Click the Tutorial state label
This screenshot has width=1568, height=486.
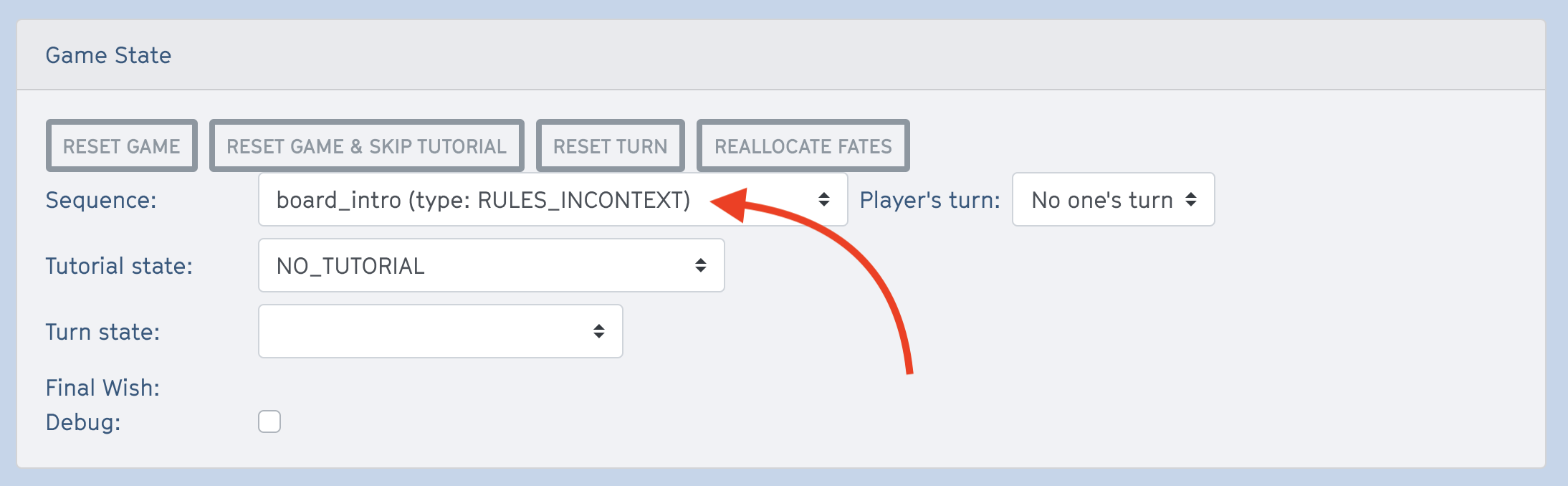pos(119,266)
